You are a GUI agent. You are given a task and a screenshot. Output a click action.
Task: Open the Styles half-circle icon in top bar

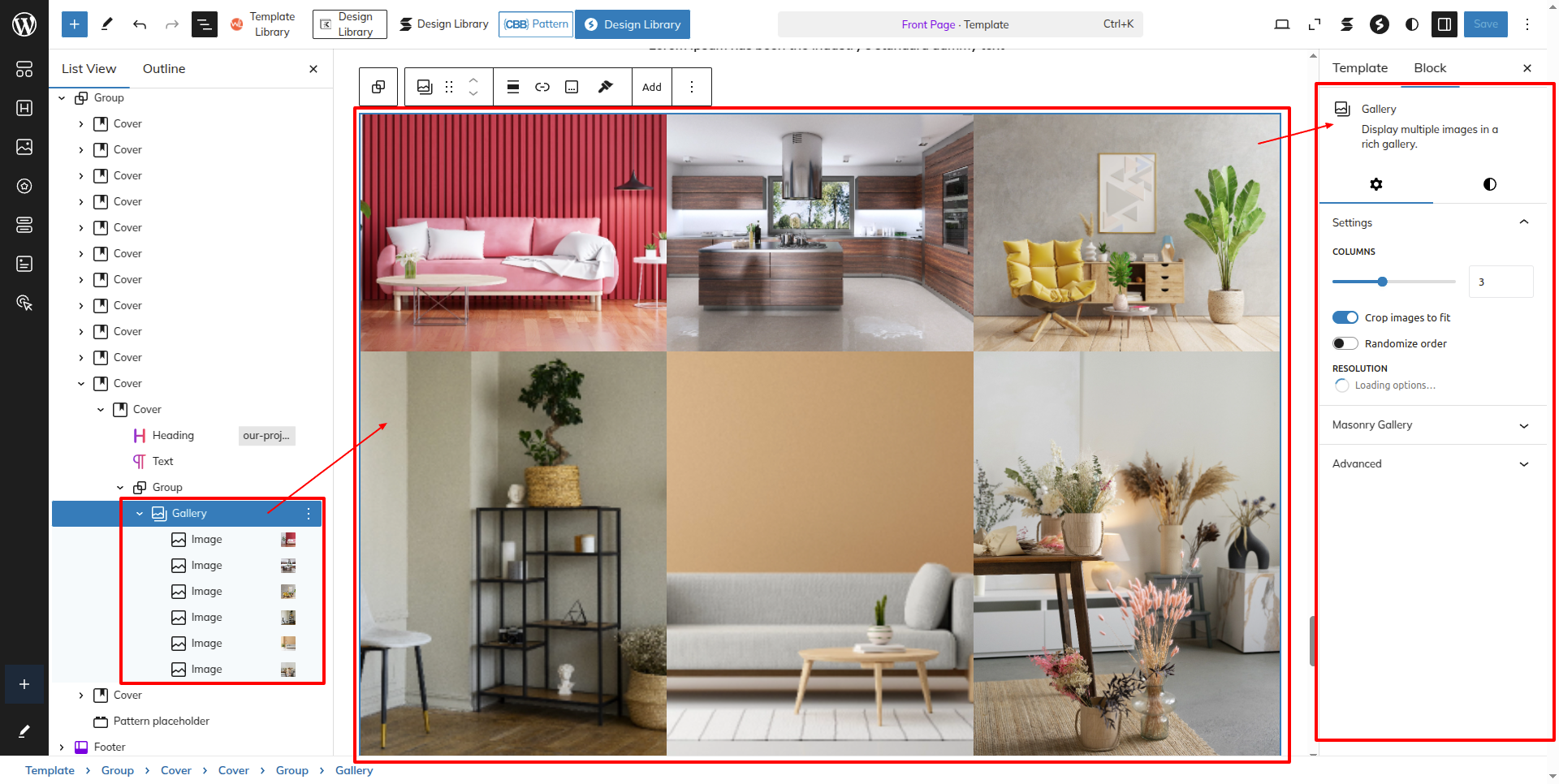coord(1412,24)
